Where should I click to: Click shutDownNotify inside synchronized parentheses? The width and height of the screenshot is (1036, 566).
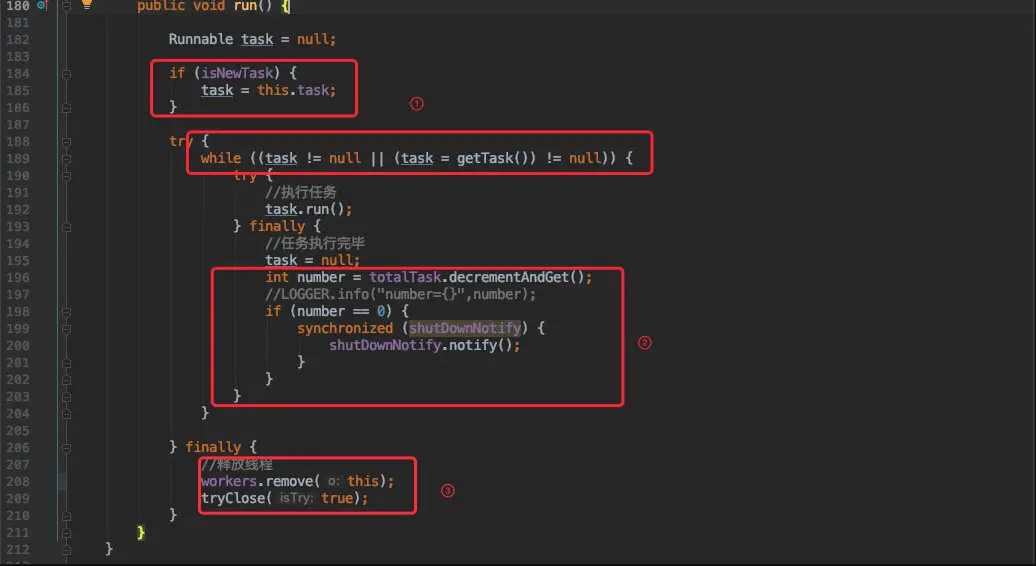(464, 328)
